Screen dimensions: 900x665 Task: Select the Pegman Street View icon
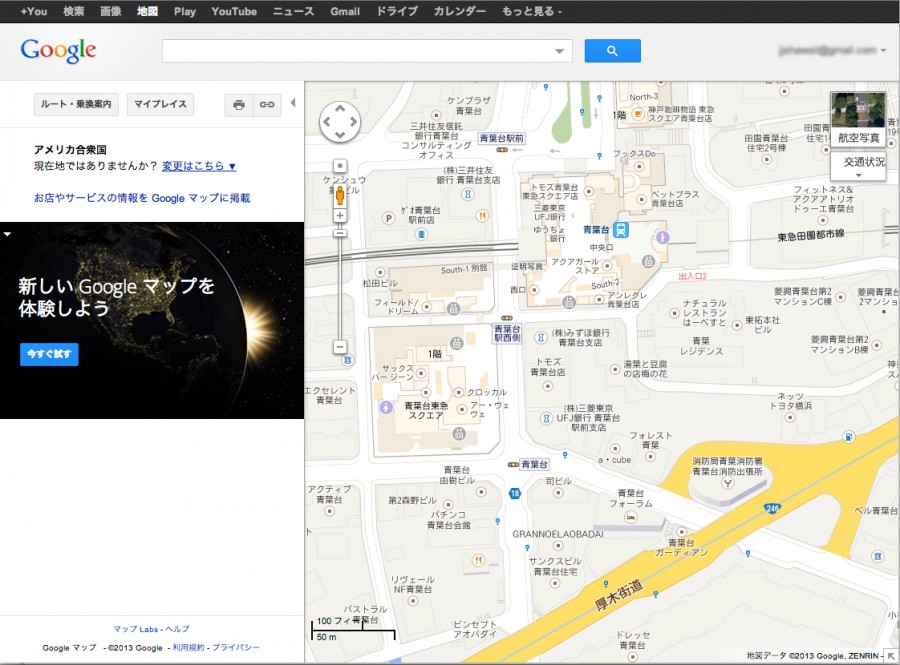click(340, 196)
